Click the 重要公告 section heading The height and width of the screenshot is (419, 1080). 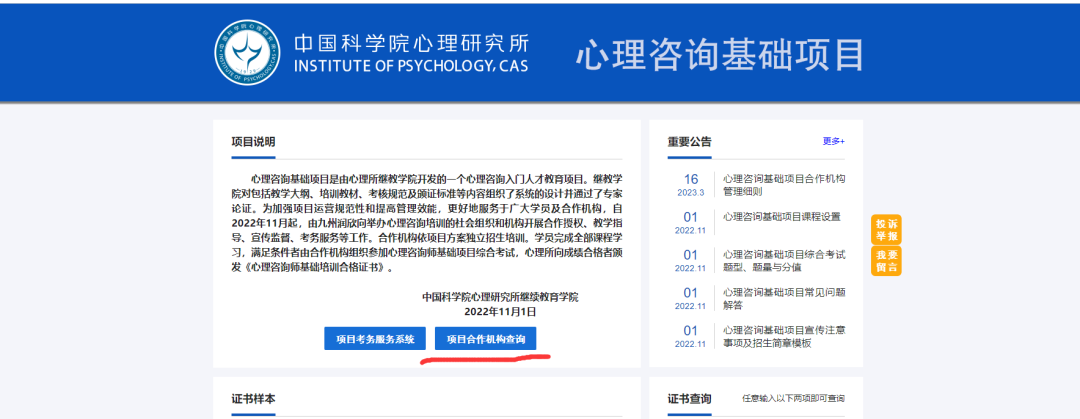tap(689, 142)
